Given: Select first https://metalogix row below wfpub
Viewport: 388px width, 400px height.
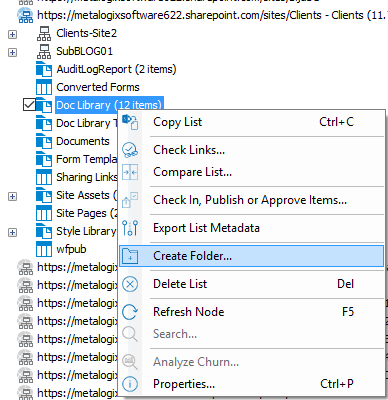Looking at the screenshot, I should click(77, 267).
